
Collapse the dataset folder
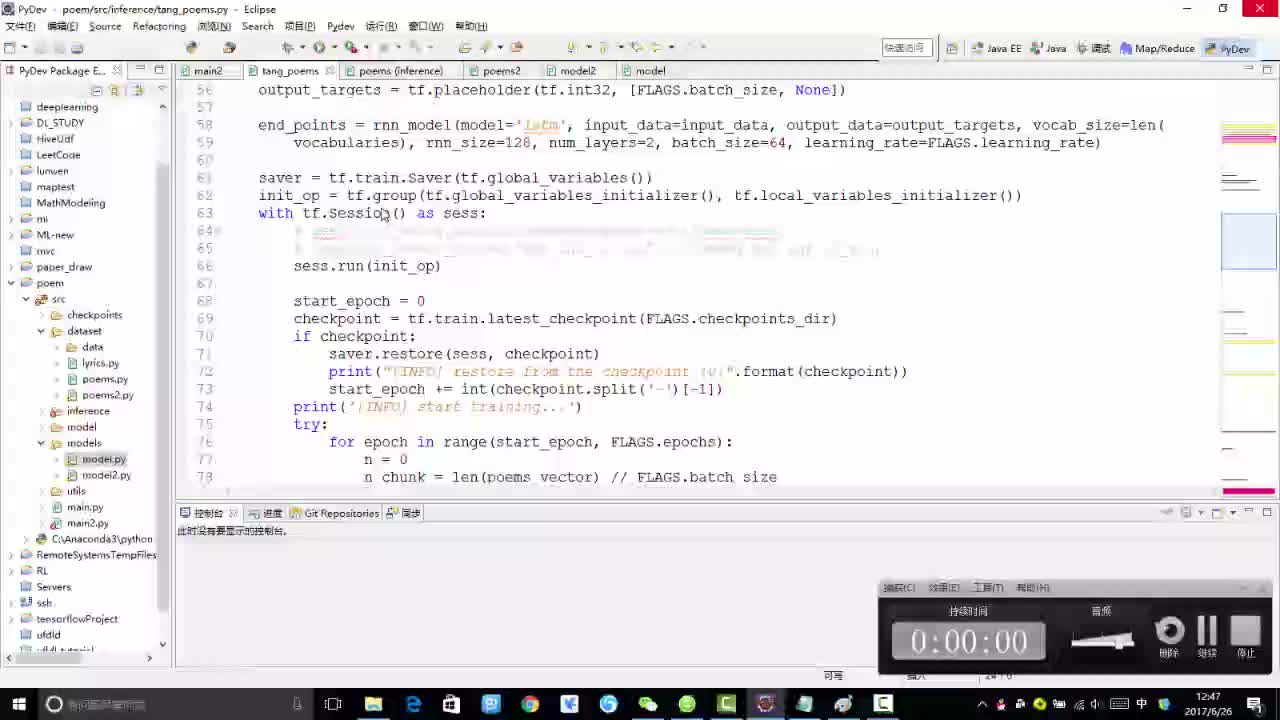tap(41, 331)
